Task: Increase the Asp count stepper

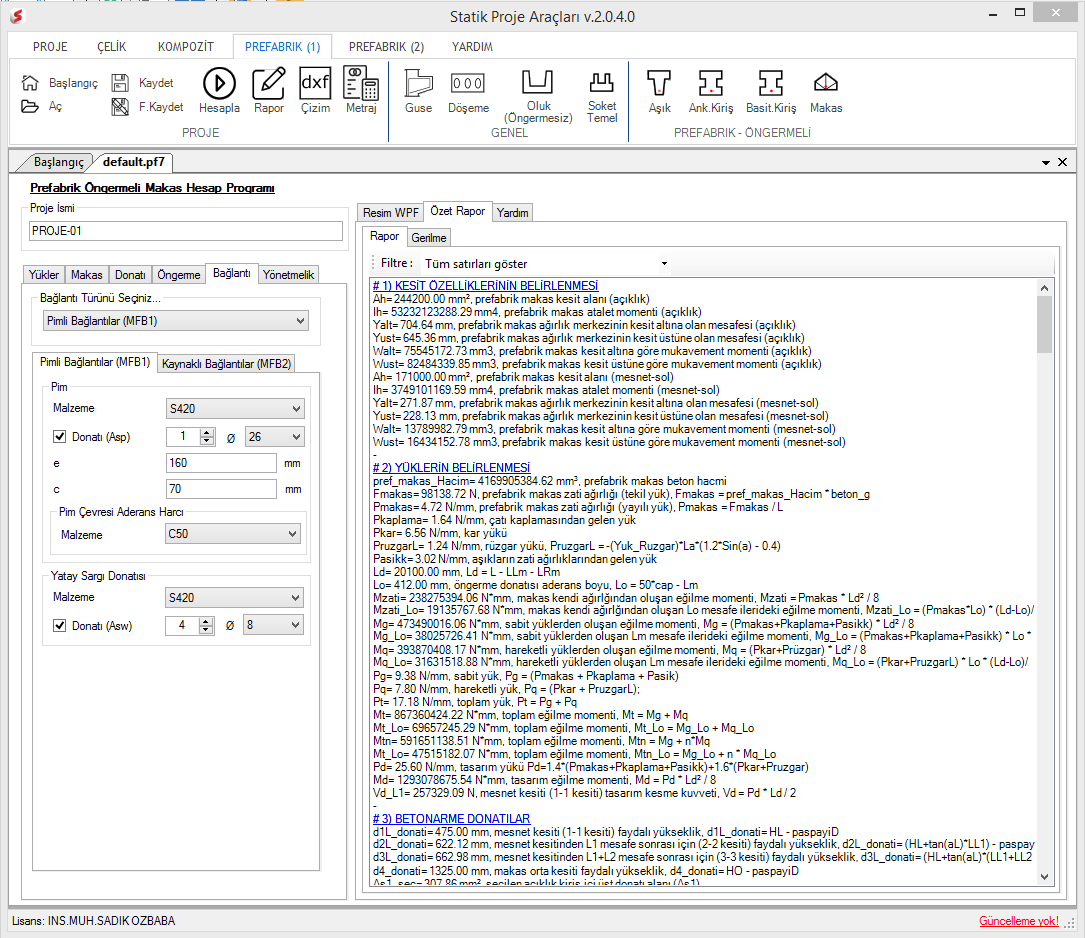Action: (x=207, y=432)
